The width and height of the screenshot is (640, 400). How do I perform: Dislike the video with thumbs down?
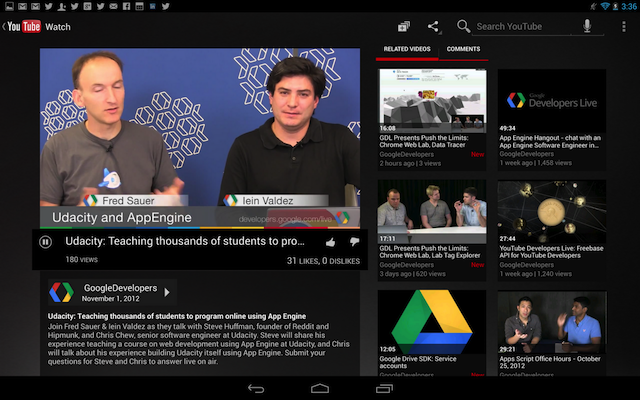click(x=354, y=242)
